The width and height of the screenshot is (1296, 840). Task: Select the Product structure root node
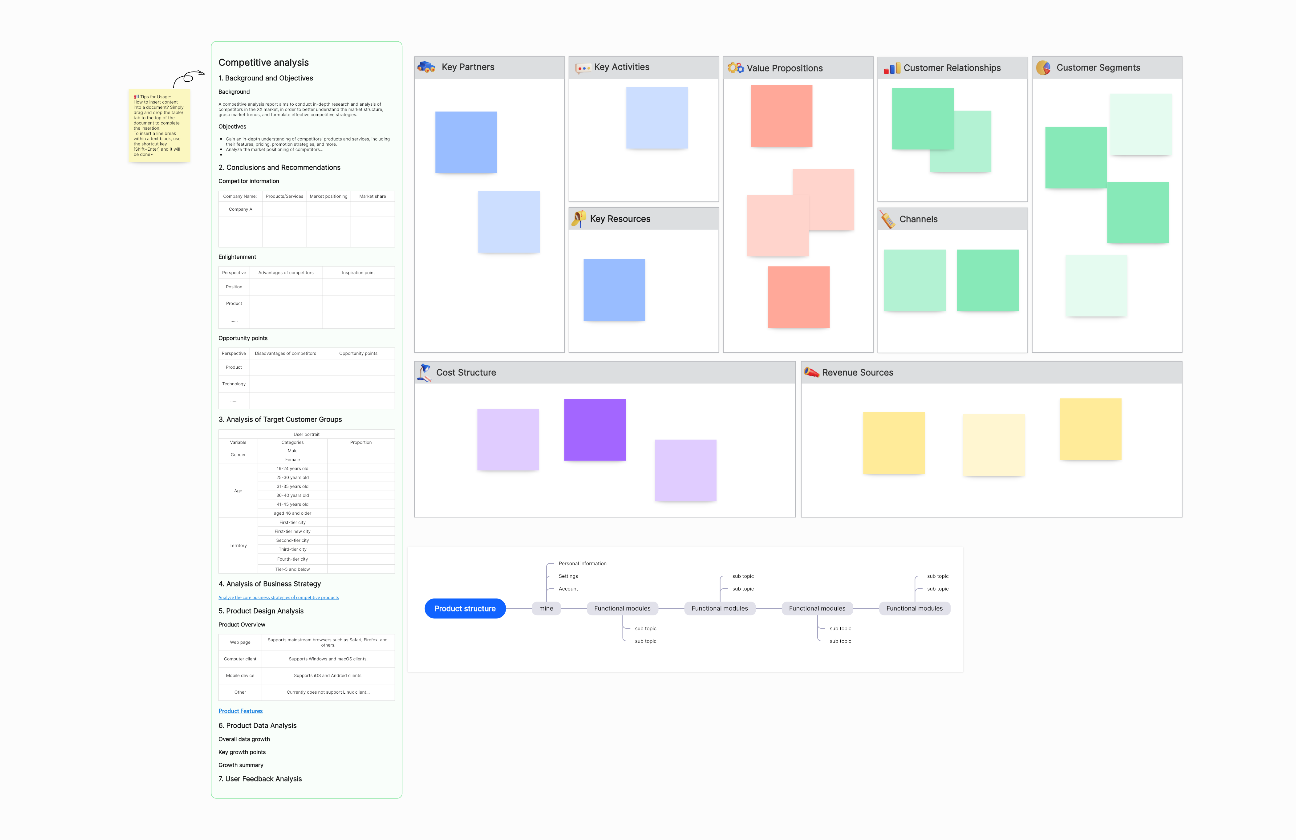[465, 608]
